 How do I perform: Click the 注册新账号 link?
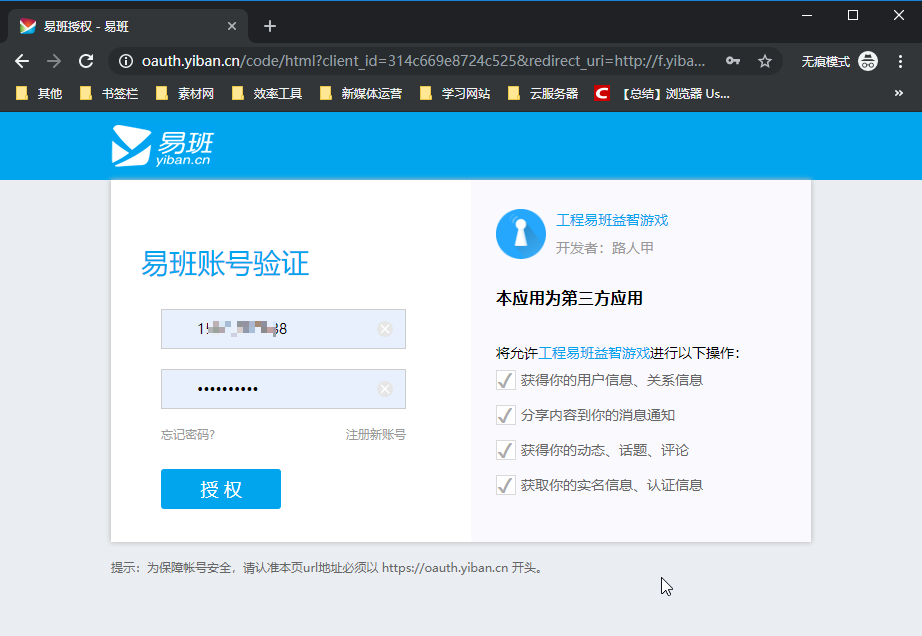click(376, 435)
